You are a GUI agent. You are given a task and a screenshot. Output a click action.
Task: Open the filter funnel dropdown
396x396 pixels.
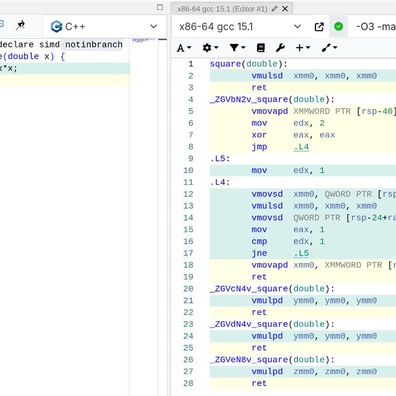[237, 48]
